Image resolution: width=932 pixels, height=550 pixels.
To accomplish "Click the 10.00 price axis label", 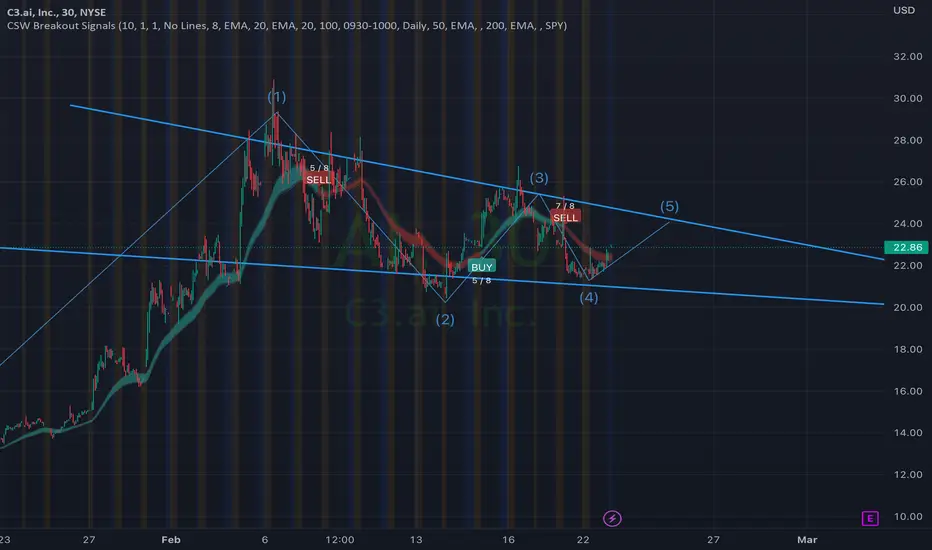I will tap(908, 516).
